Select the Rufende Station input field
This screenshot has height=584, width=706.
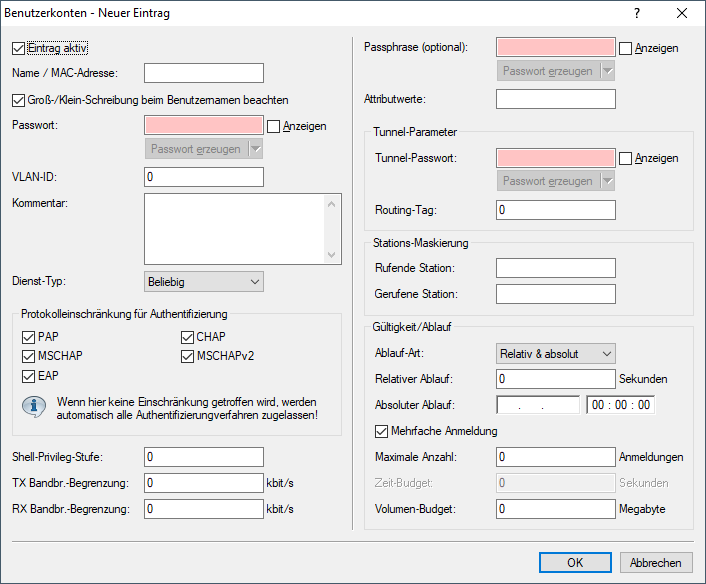click(x=555, y=268)
